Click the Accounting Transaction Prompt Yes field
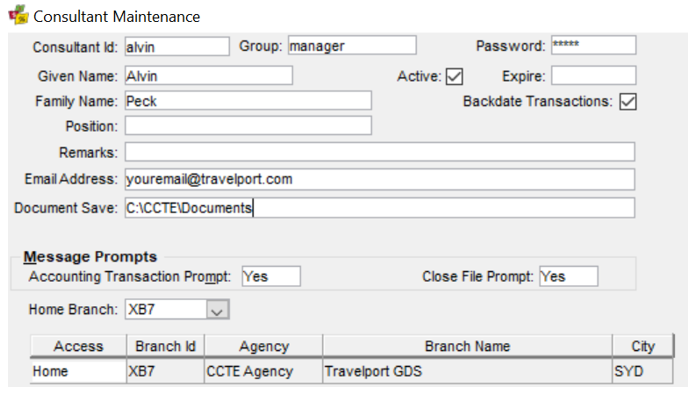Viewport: 694px width, 396px height. click(x=271, y=277)
